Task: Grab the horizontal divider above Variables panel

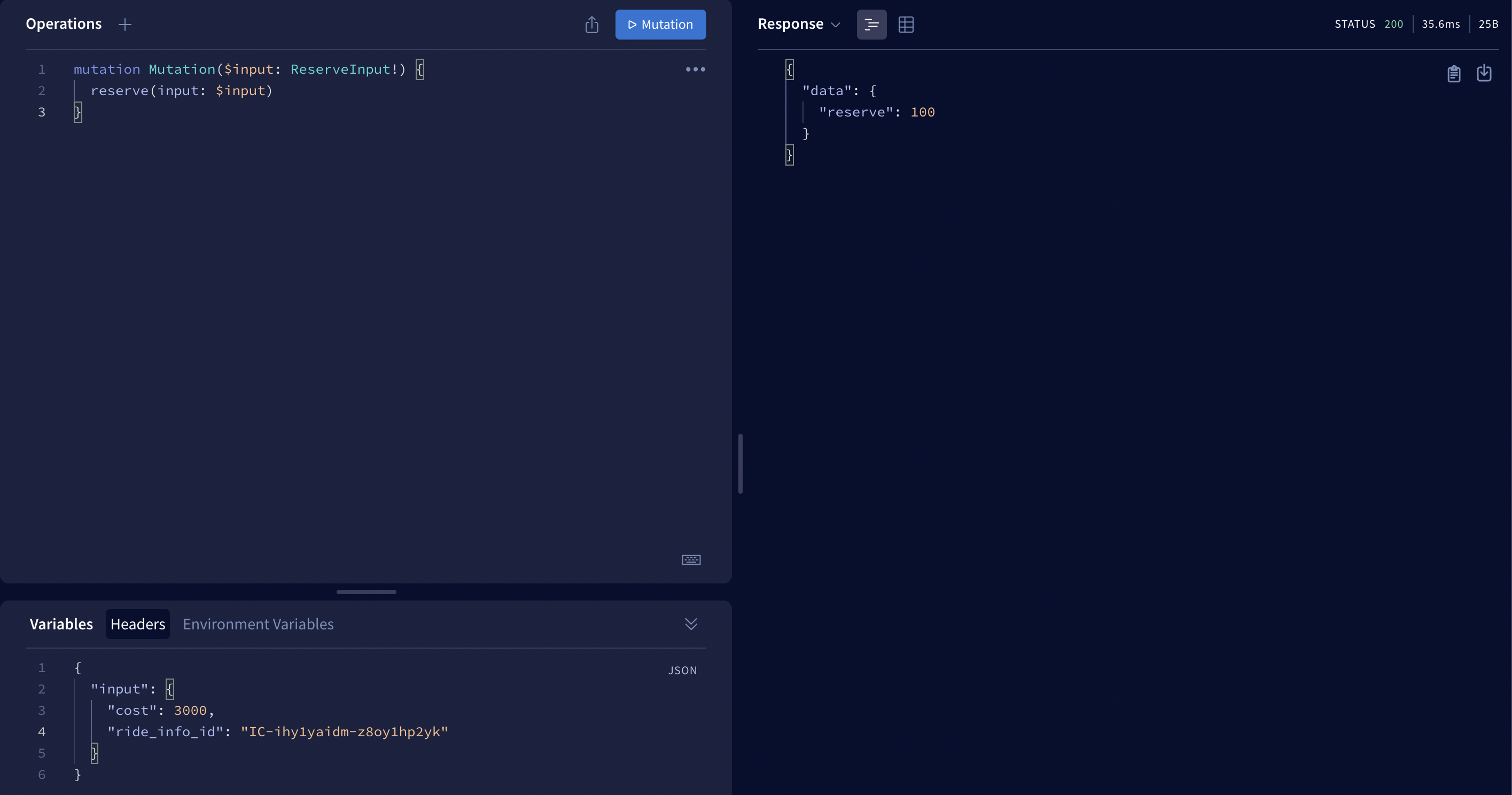Action: point(367,592)
